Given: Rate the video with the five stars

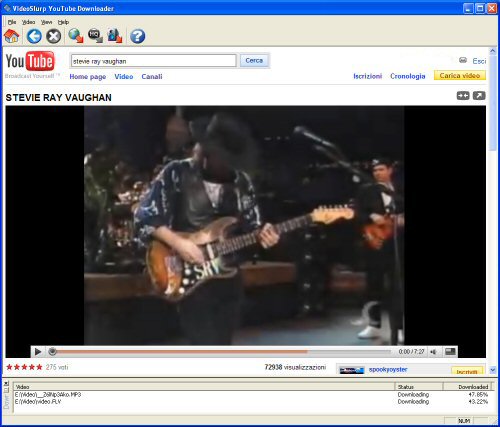Looking at the screenshot, I should tap(24, 367).
